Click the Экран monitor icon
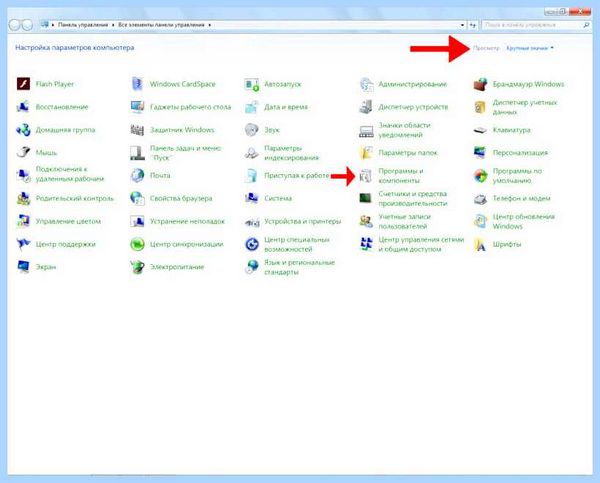The width and height of the screenshot is (600, 483). 23,267
